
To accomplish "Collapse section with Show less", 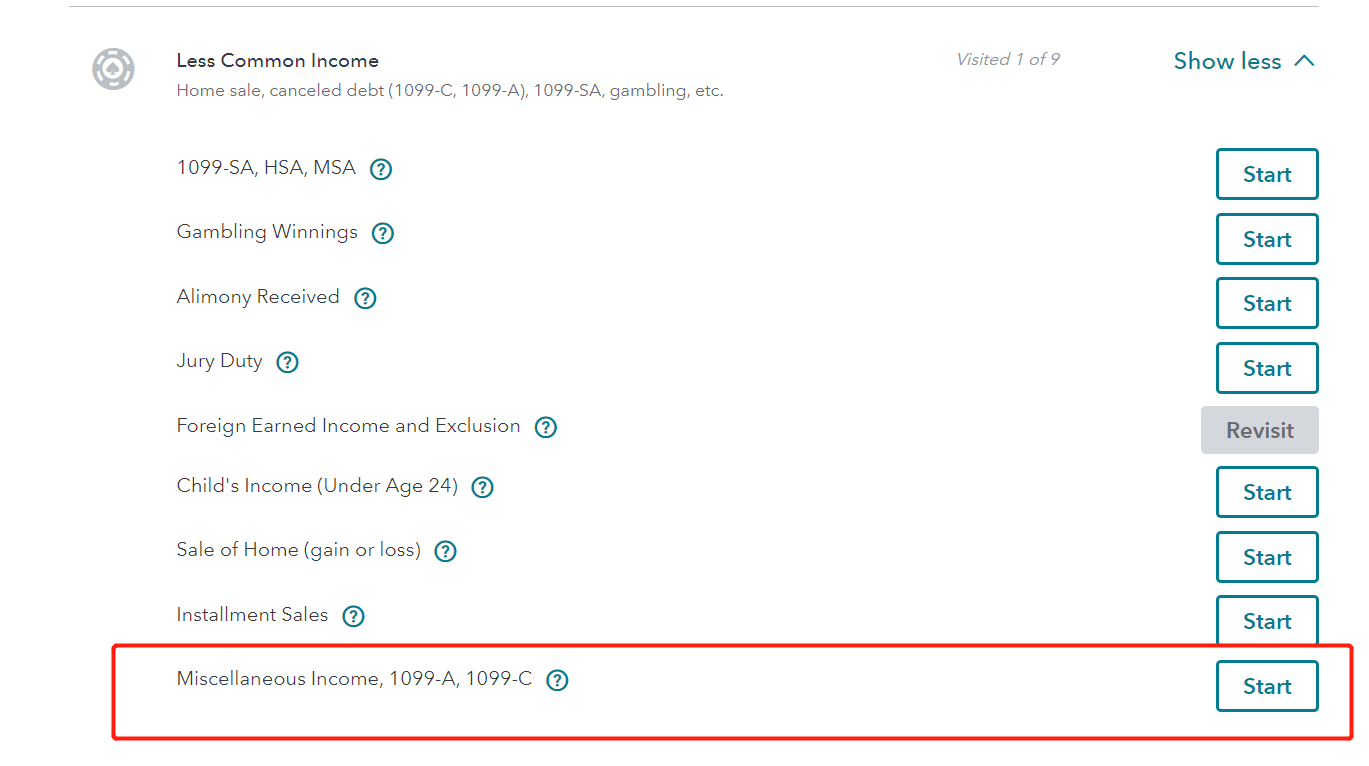I will pos(1243,61).
